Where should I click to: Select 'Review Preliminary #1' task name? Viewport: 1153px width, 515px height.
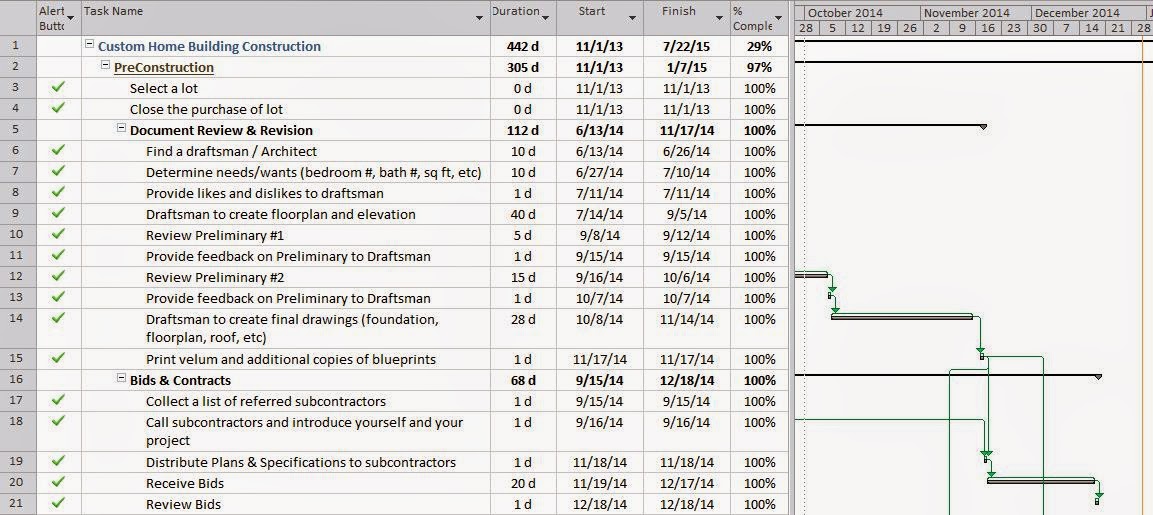click(x=215, y=235)
